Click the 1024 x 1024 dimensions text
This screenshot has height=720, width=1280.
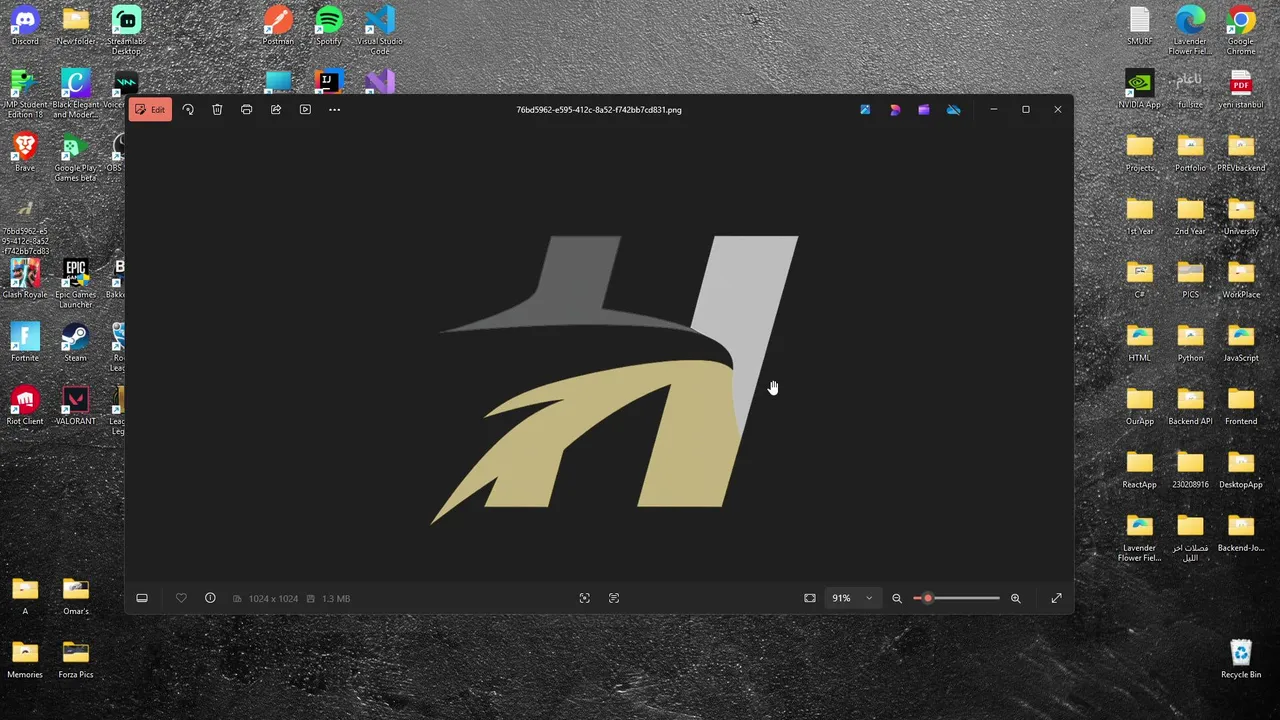pos(273,598)
